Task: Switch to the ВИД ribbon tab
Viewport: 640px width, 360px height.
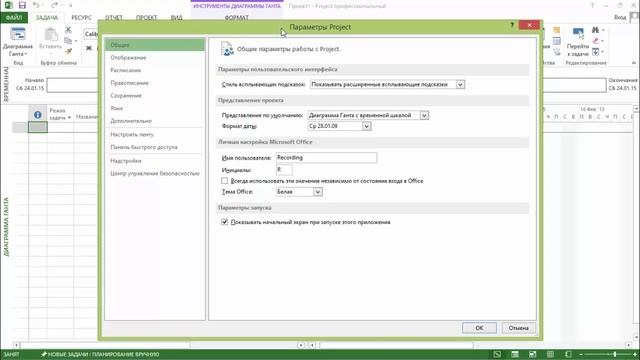Action: 176,18
